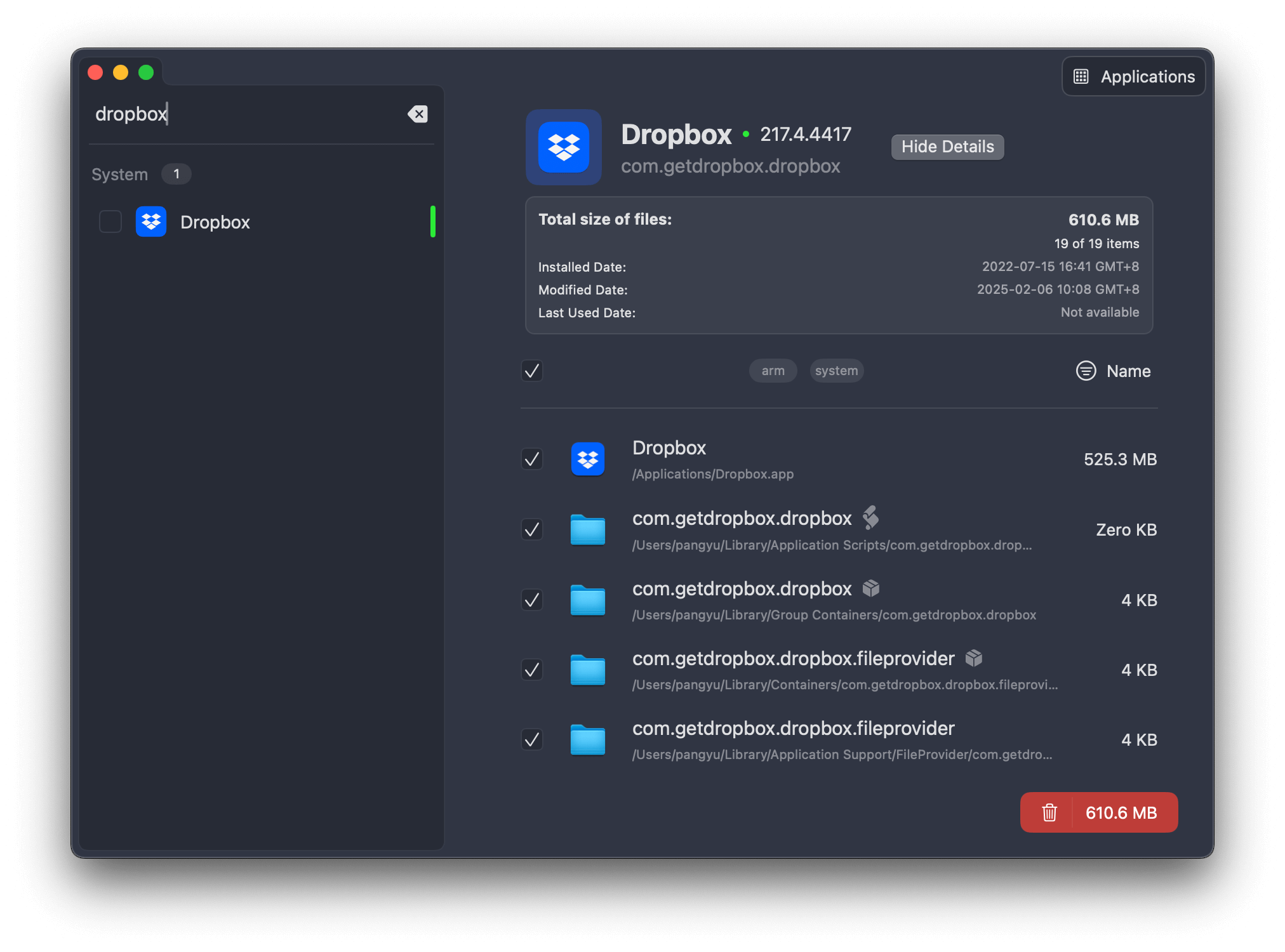Viewport: 1285px width, 952px height.
Task: Focus the dropbox search field
Action: click(248, 114)
